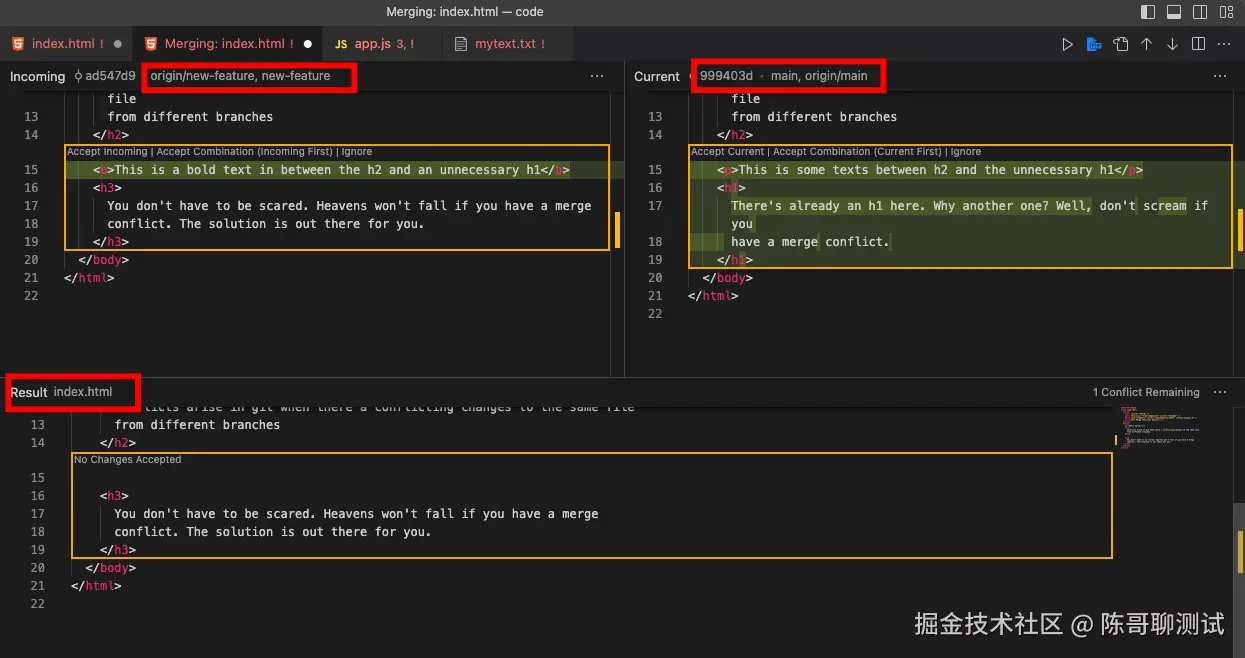Click Current pane scrollbar conflict marker
Viewport: 1245px width, 658px height.
pyautogui.click(x=1240, y=230)
